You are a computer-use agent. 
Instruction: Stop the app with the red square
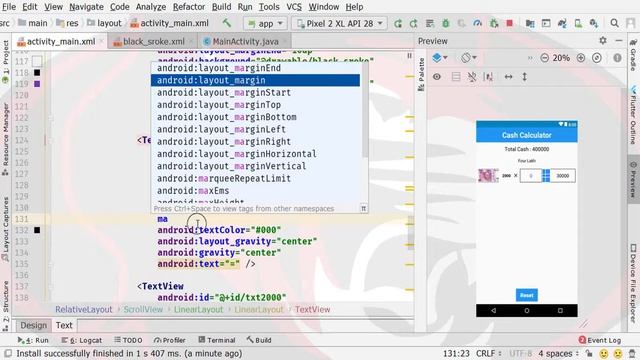[x=509, y=23]
